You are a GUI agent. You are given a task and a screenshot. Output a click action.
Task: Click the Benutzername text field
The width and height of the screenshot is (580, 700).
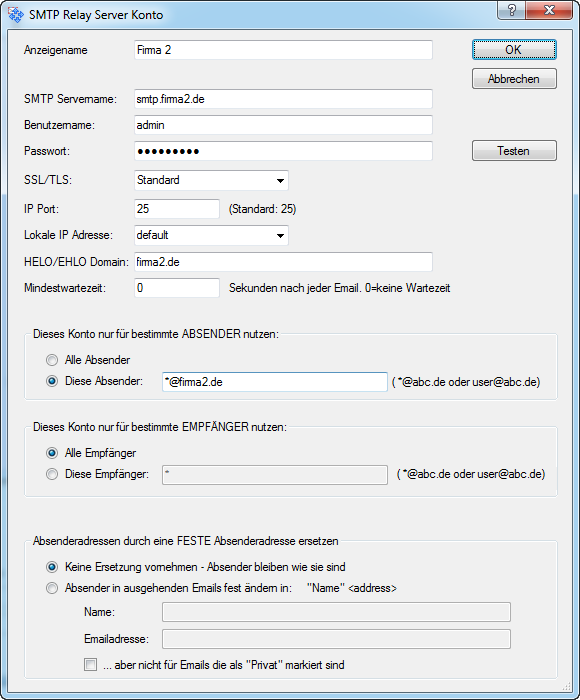coord(283,125)
